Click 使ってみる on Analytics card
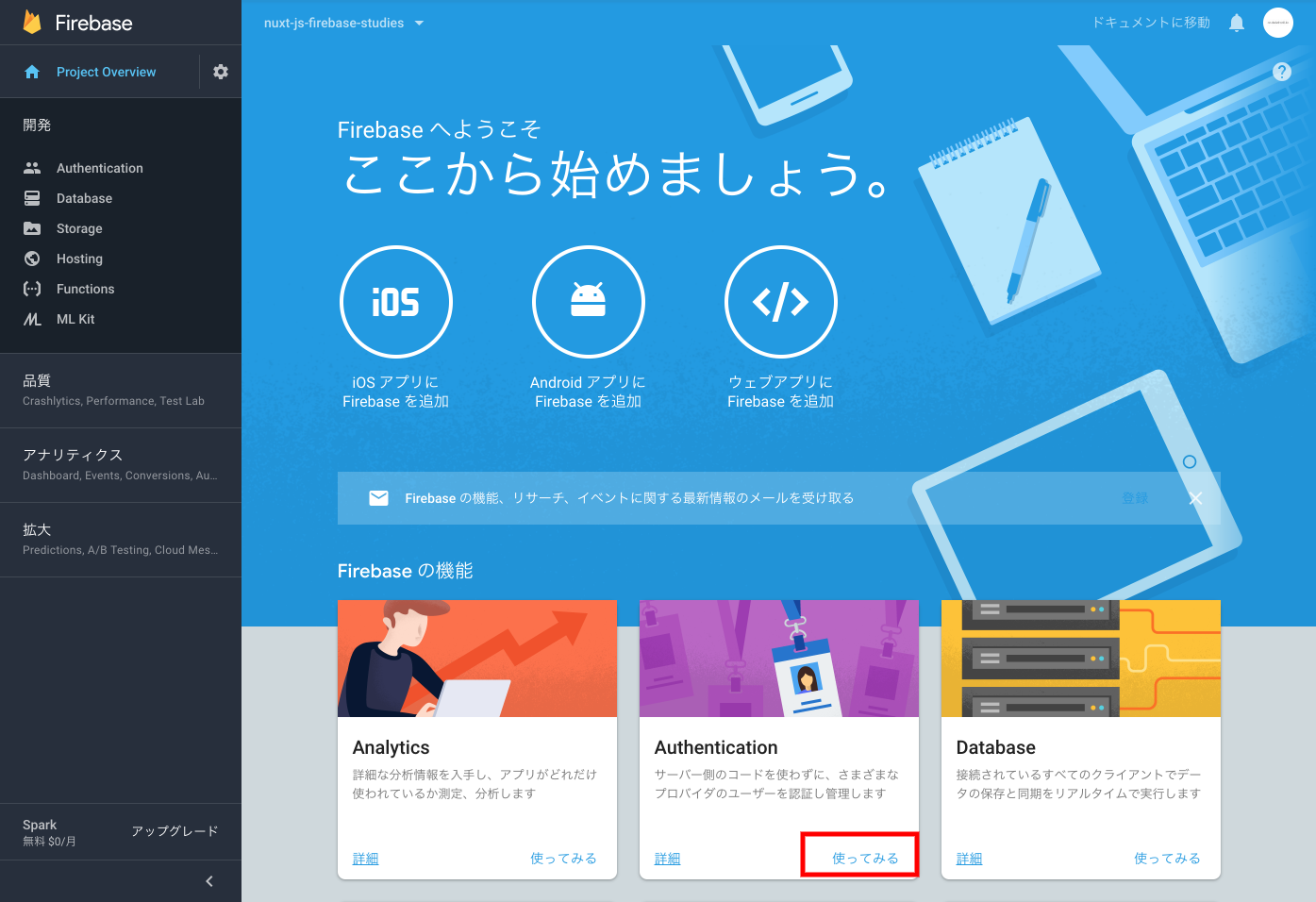 (564, 859)
